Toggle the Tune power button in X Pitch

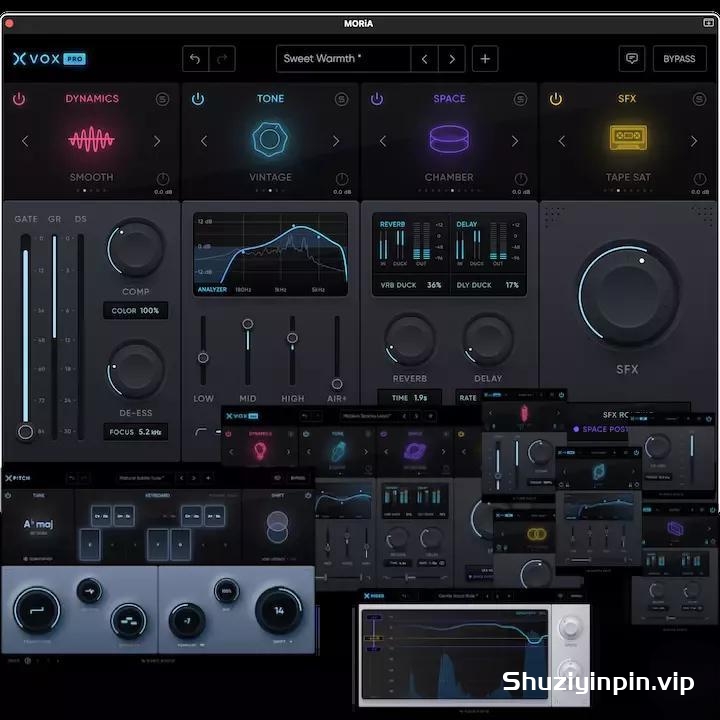(8, 495)
